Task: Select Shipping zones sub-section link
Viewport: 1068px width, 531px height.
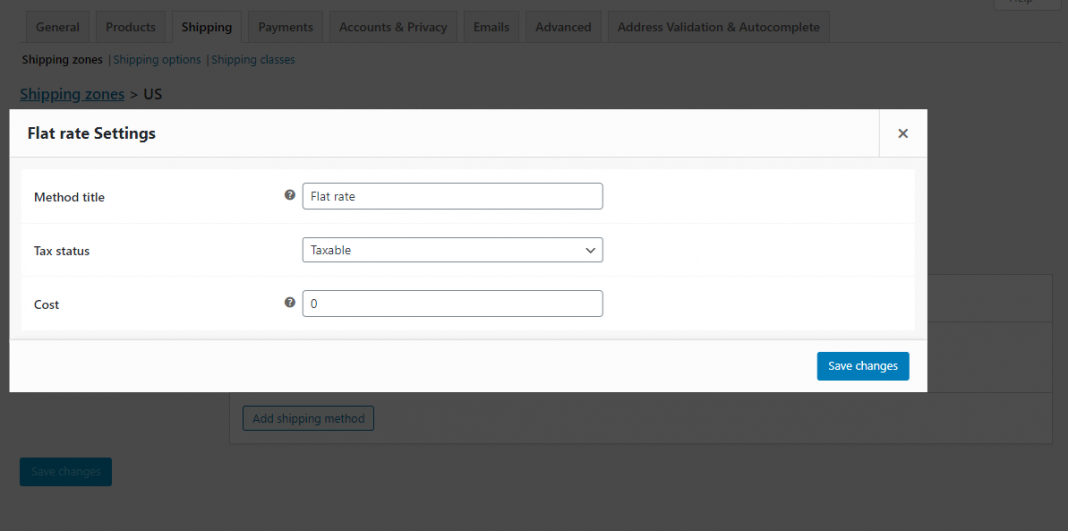Action: (x=62, y=60)
